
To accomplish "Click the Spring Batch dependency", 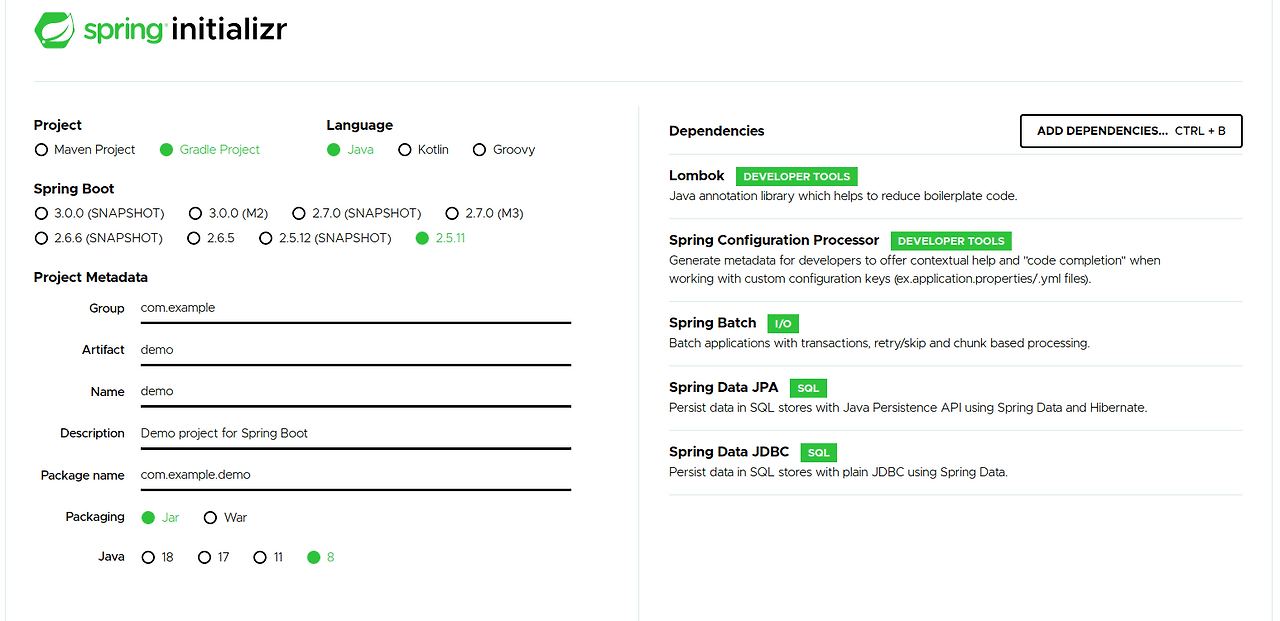I will point(713,323).
